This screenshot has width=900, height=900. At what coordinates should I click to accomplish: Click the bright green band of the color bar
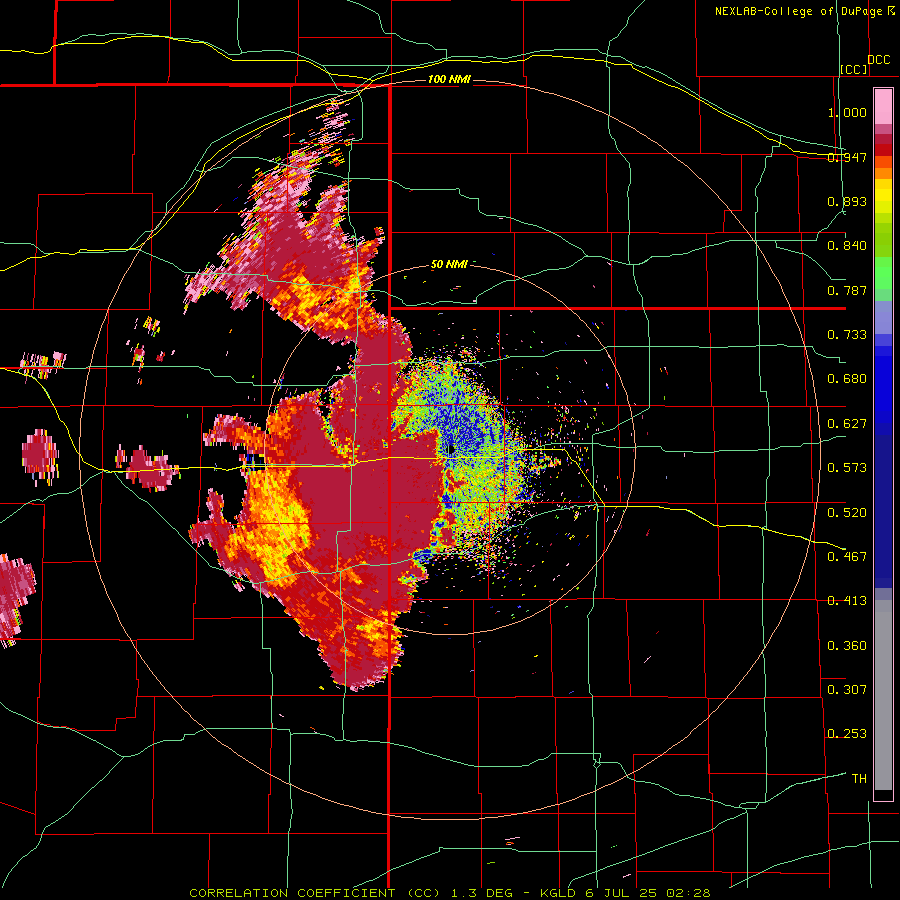[883, 273]
